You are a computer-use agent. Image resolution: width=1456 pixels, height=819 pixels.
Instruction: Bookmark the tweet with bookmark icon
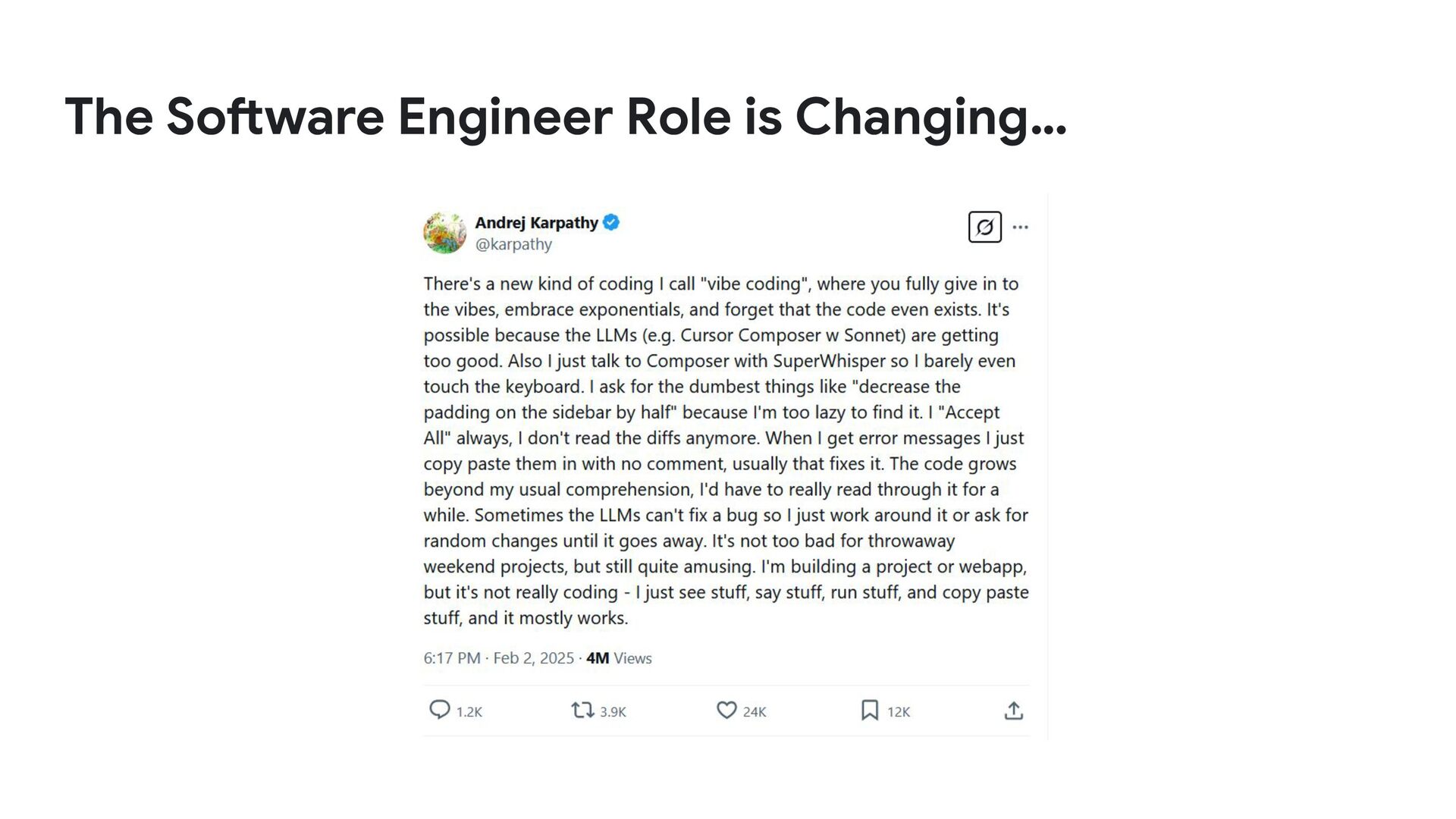pos(869,711)
